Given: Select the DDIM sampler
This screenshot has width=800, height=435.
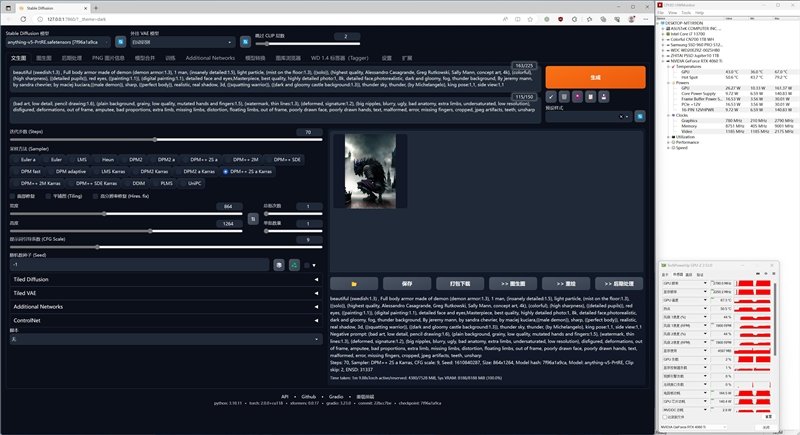Looking at the screenshot, I should [136, 183].
